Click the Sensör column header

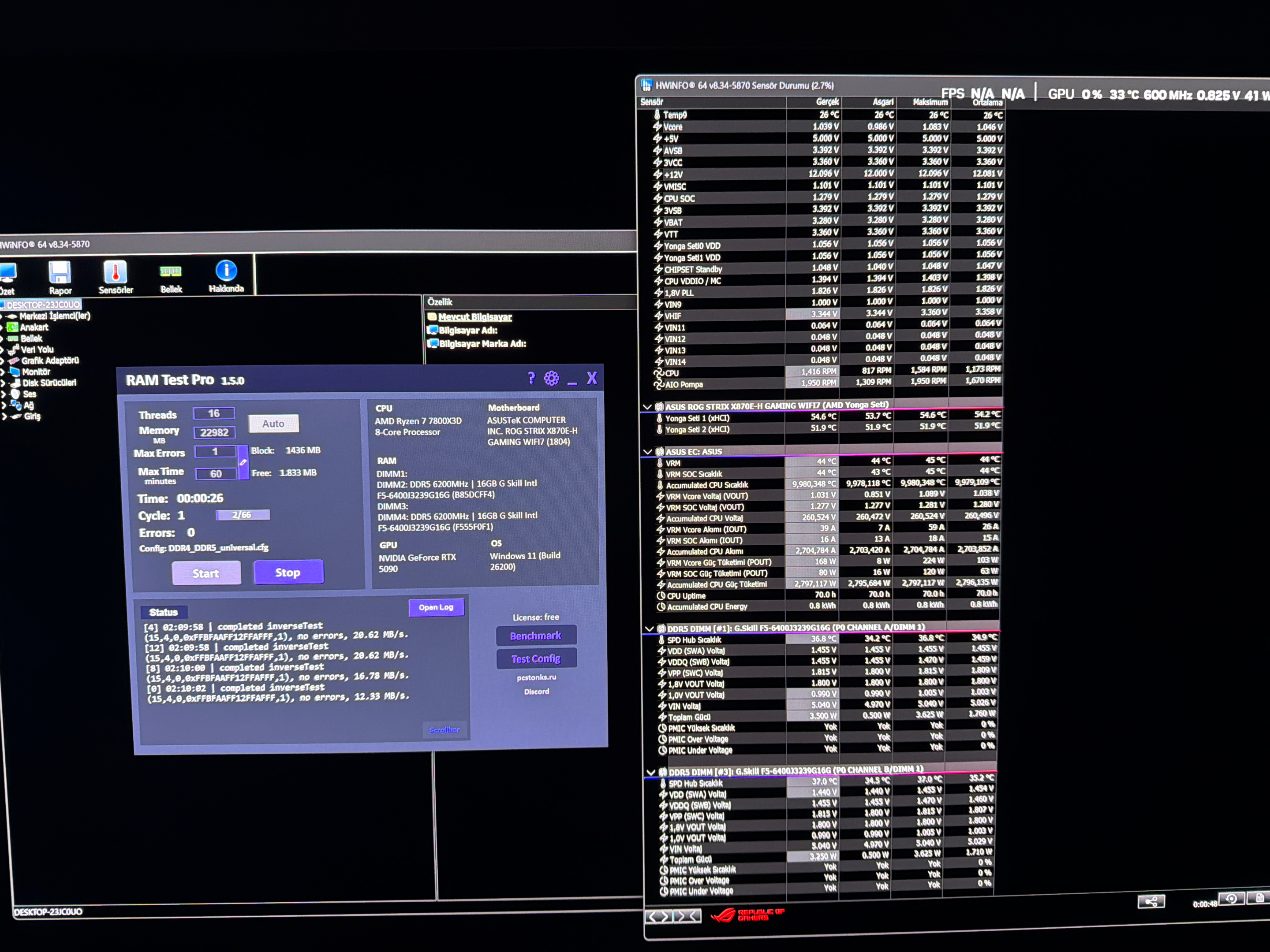pyautogui.click(x=712, y=102)
